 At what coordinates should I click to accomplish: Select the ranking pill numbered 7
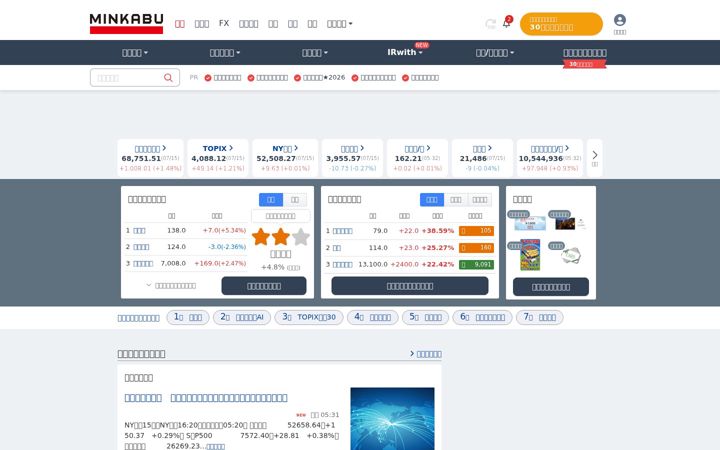(x=540, y=317)
